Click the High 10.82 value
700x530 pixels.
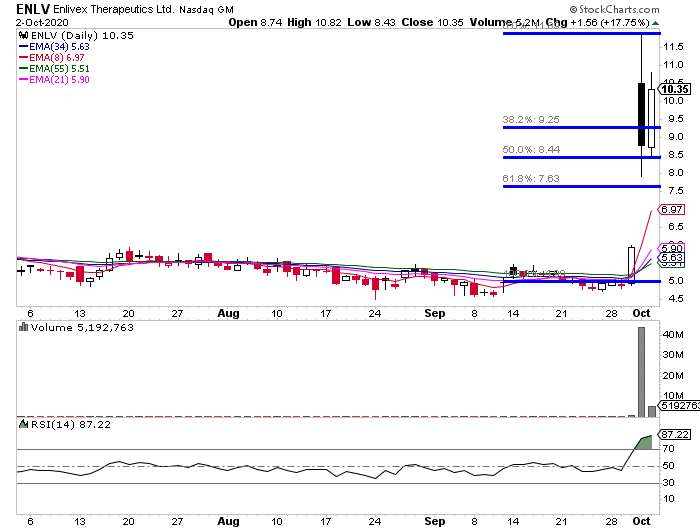point(314,22)
